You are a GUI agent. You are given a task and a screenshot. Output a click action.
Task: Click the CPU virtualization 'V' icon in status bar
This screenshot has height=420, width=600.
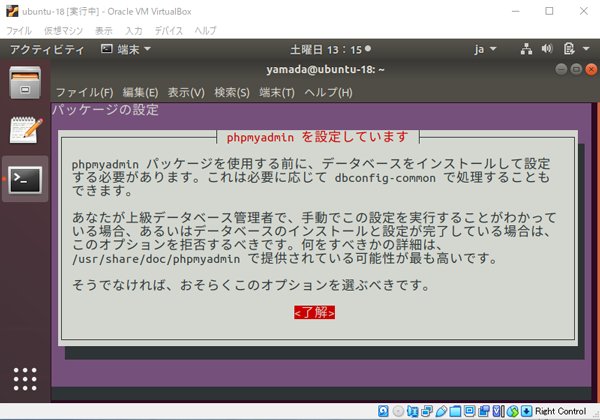point(498,411)
